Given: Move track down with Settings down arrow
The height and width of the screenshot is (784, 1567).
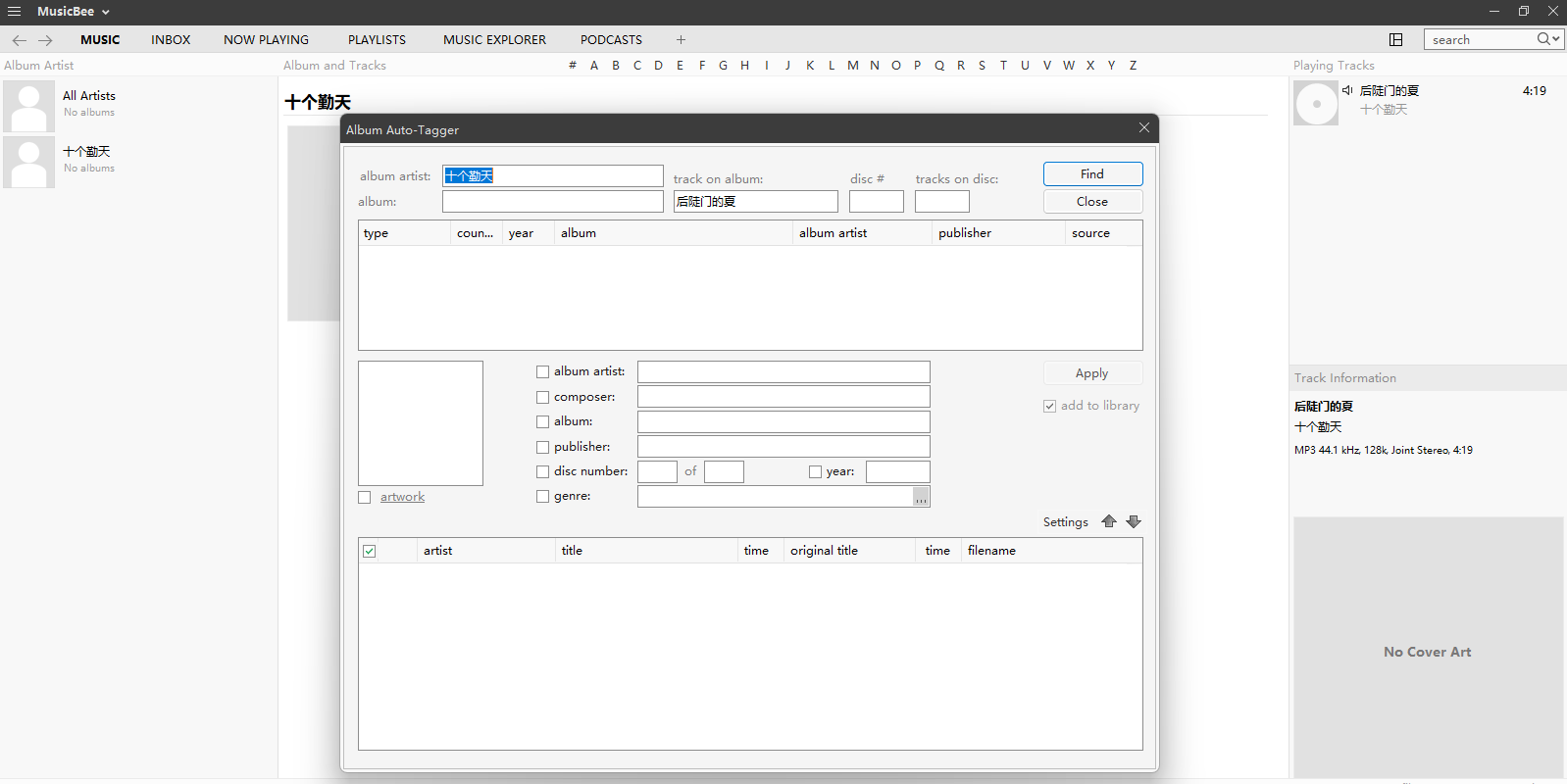Looking at the screenshot, I should [1134, 521].
